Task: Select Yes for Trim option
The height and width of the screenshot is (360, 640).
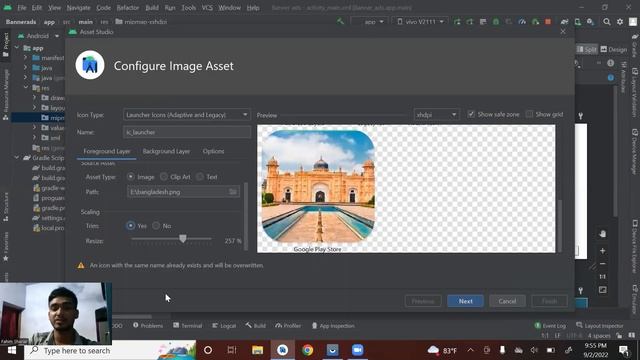Action: coord(131,225)
